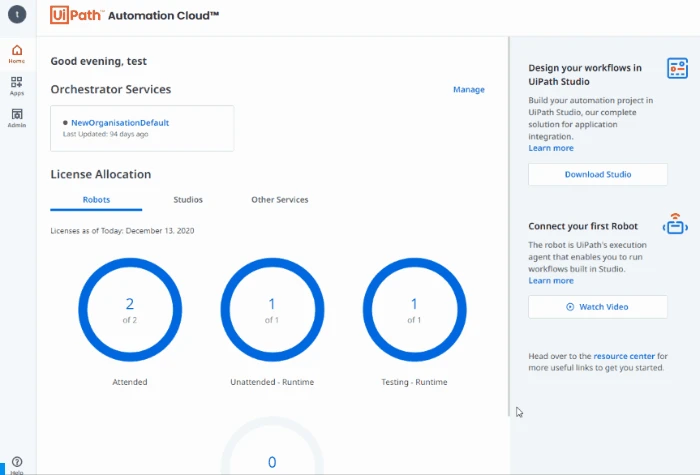The height and width of the screenshot is (475, 700).
Task: Click the partially visible ring chart showing 0
Action: pyautogui.click(x=272, y=446)
